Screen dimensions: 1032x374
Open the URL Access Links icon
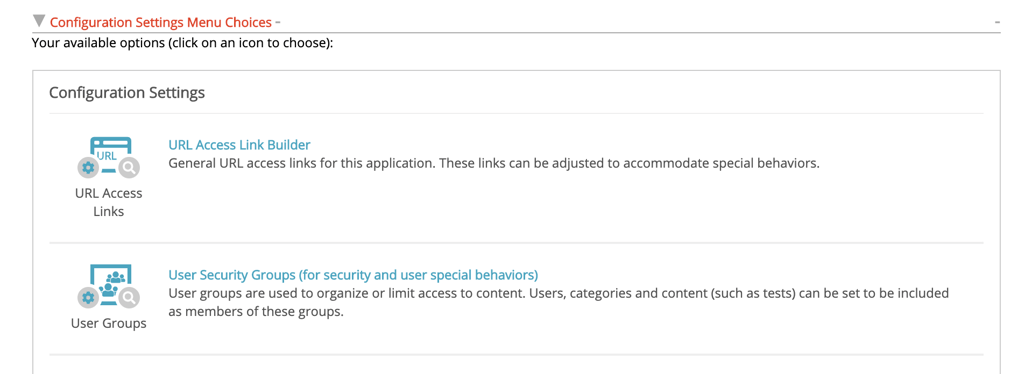pyautogui.click(x=109, y=158)
